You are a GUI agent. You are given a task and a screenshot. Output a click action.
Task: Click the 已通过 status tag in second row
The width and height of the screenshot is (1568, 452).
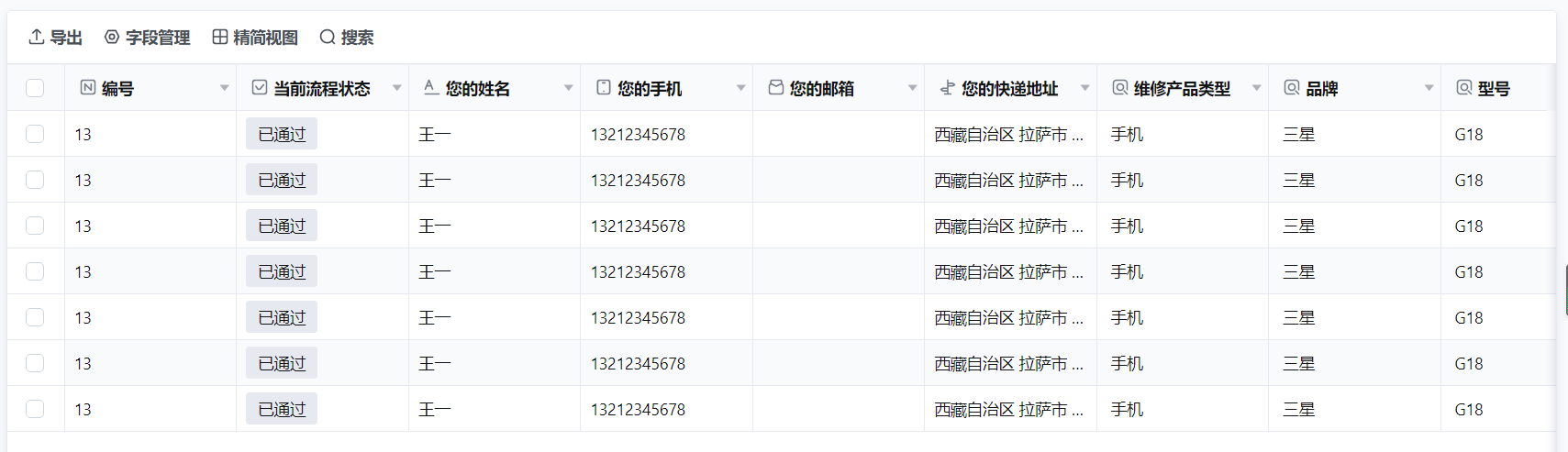point(282,180)
